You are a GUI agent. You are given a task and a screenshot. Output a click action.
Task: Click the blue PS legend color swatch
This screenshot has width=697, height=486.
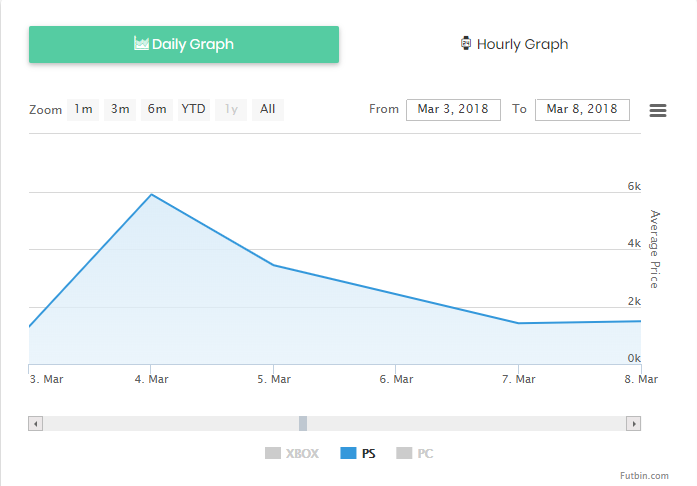348,453
